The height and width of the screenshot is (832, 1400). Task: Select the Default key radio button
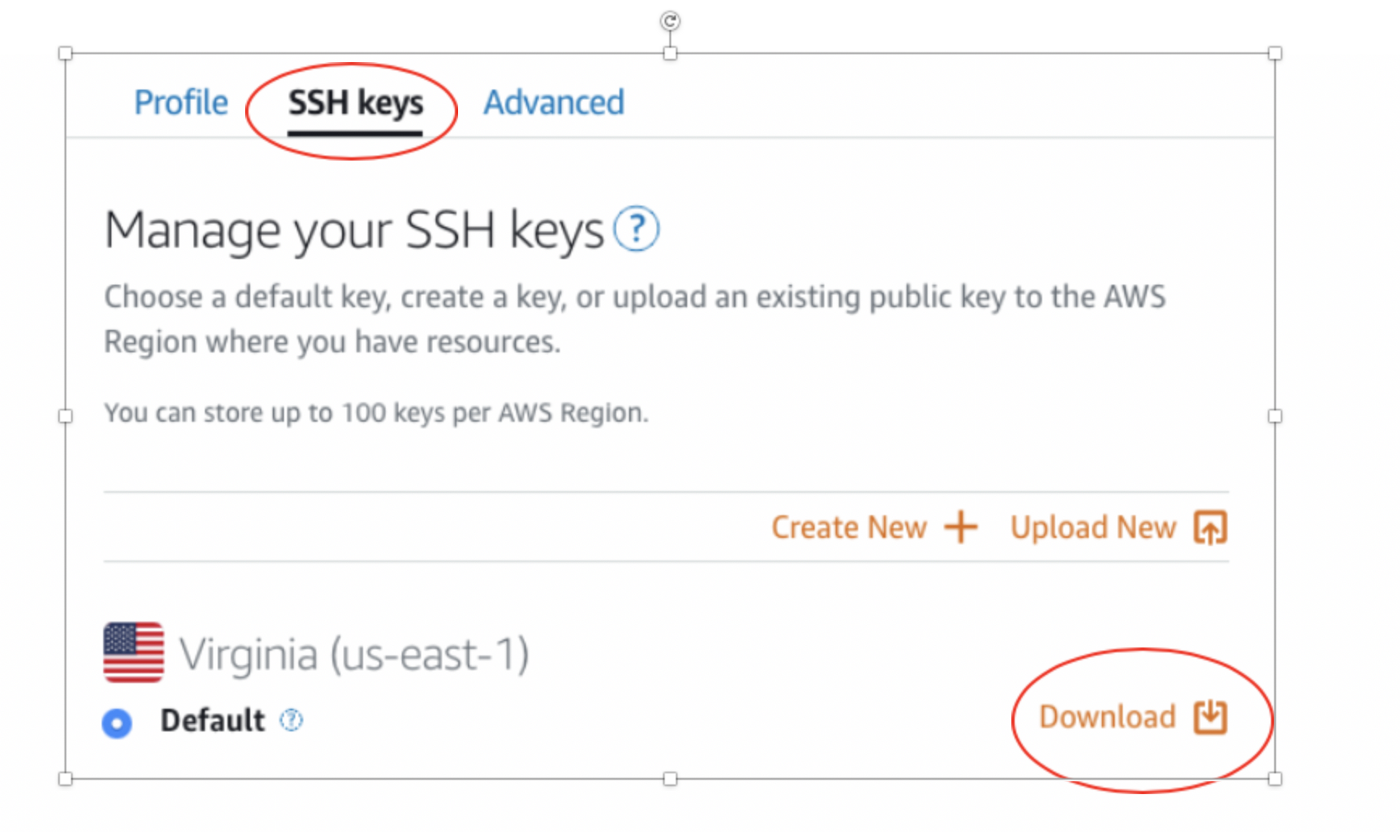coord(117,723)
